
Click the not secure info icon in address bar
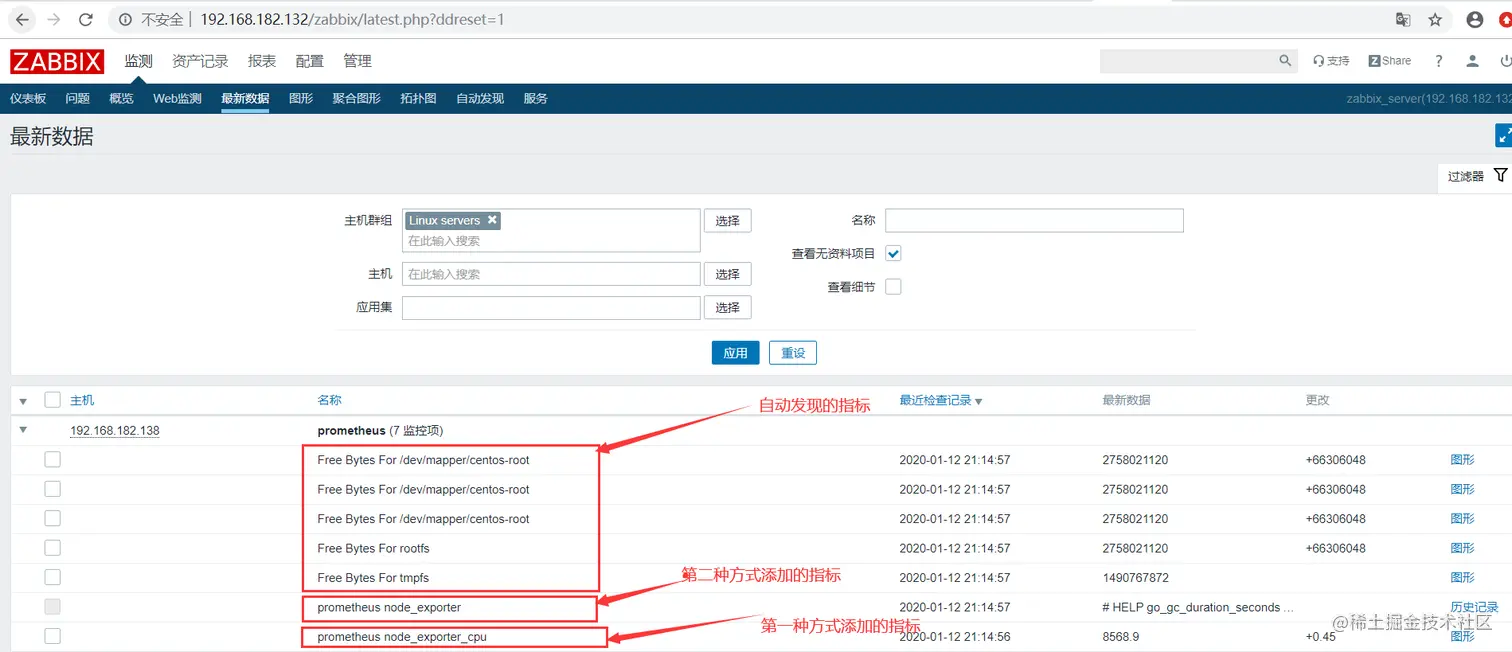pyautogui.click(x=124, y=19)
